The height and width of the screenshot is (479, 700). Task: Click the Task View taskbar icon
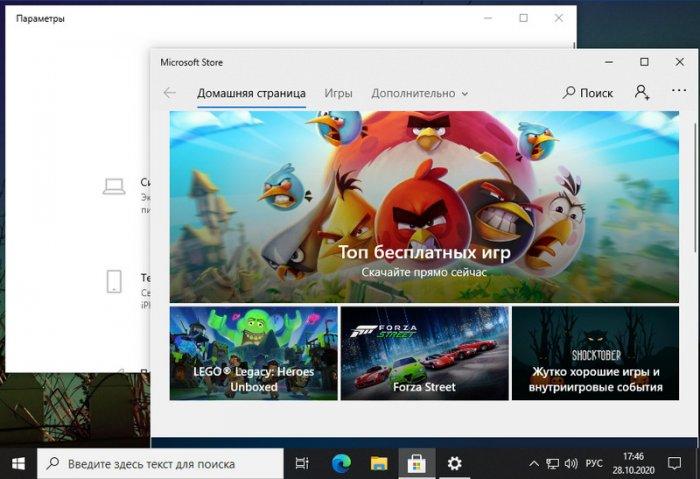[302, 464]
